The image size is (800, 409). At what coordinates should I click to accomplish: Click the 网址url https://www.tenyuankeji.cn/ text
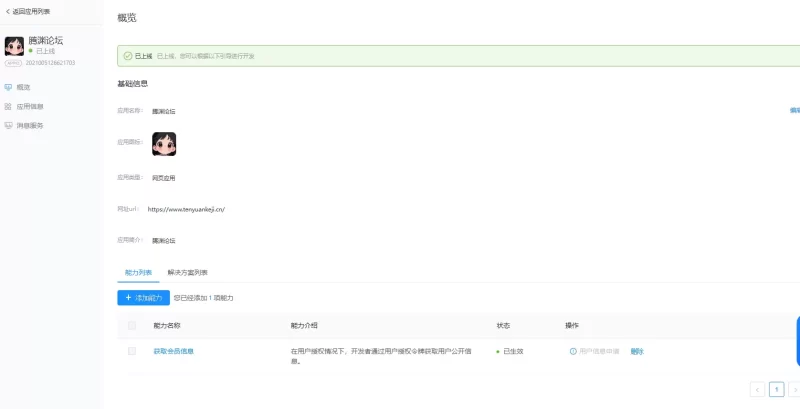[186, 209]
